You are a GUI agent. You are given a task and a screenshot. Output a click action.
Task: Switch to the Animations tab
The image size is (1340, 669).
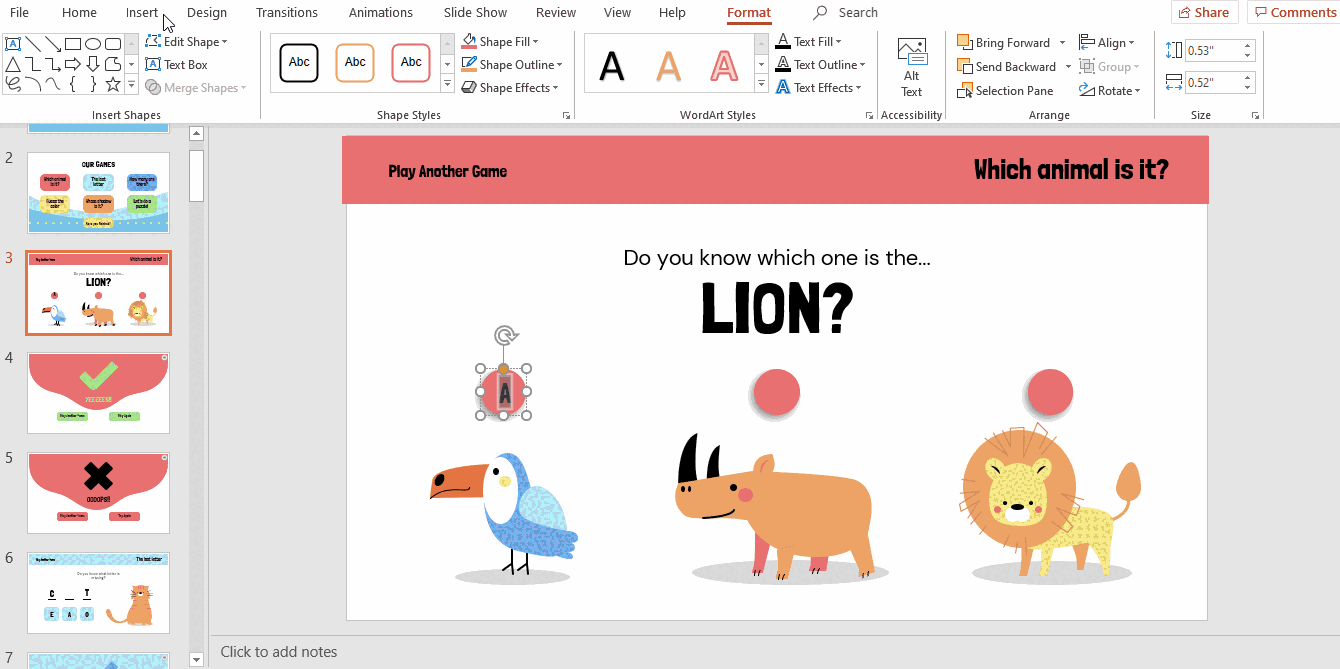(380, 13)
